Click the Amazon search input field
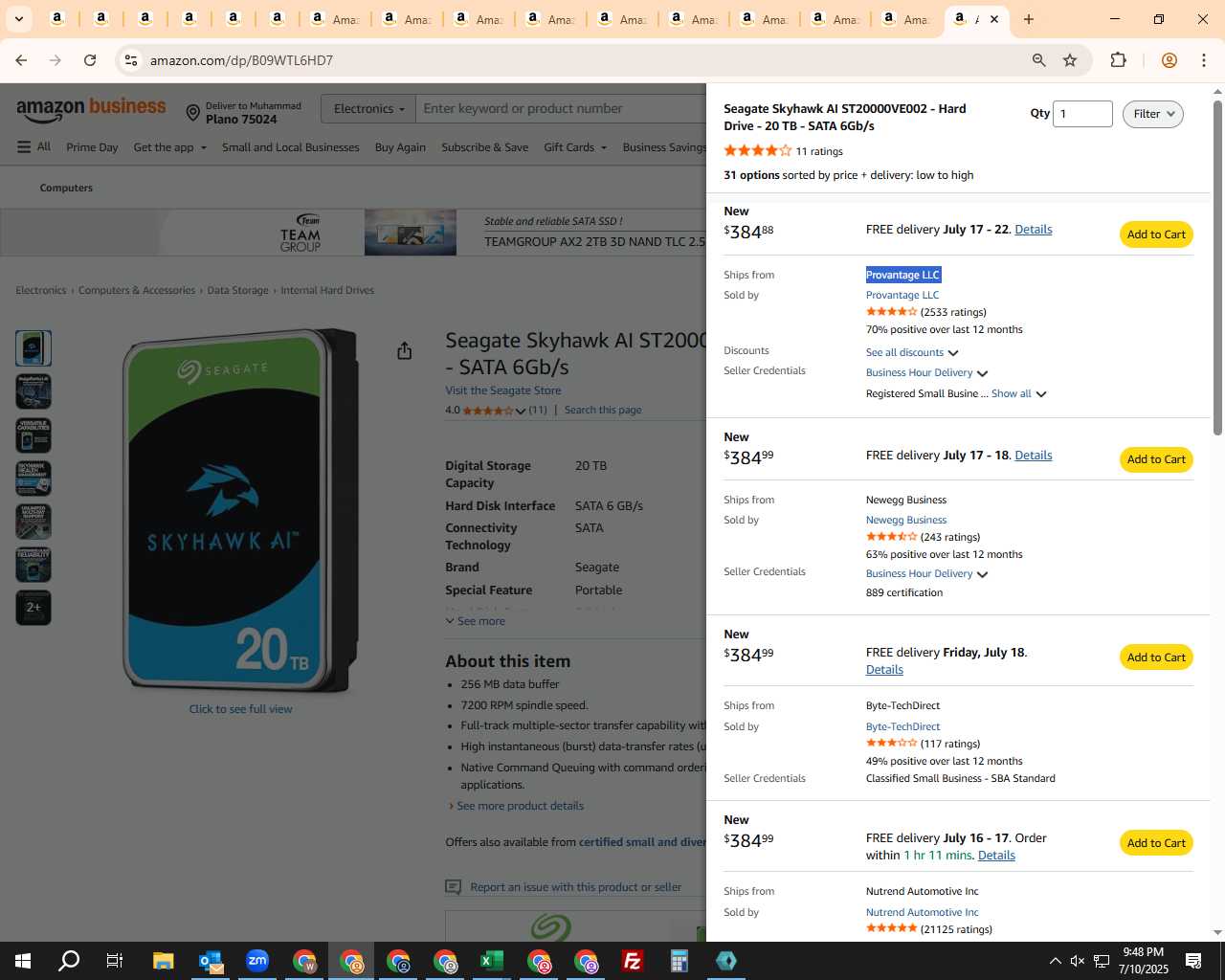This screenshot has height=980, width=1225. pos(563,109)
